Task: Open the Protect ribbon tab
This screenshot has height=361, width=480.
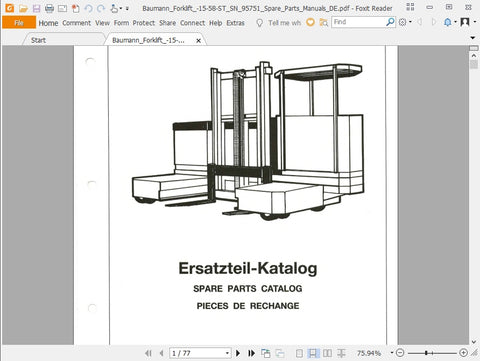Action: pyautogui.click(x=144, y=23)
